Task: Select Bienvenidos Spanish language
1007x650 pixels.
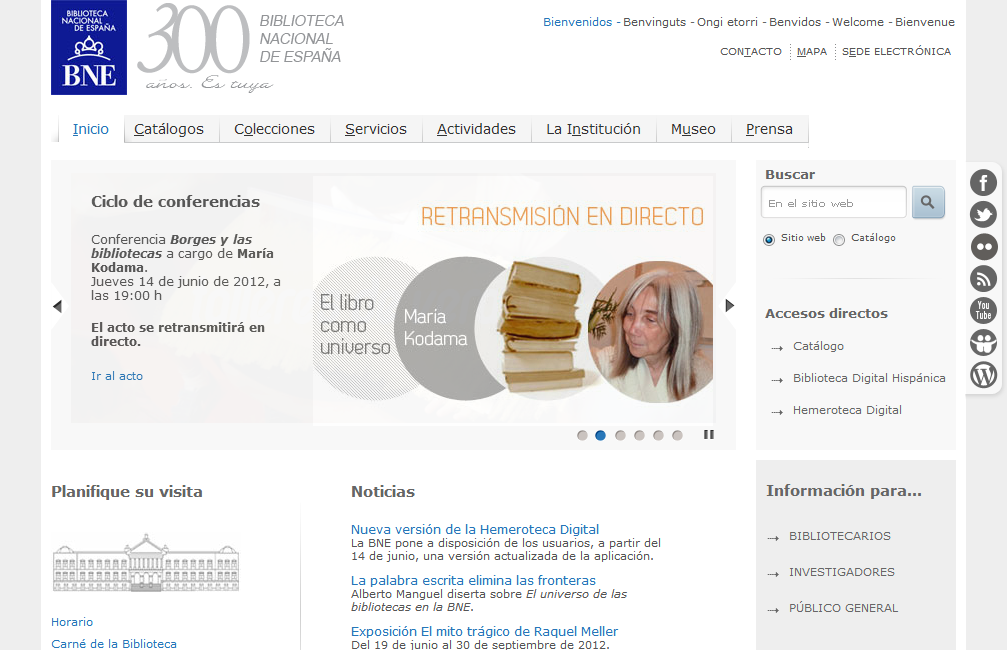Action: 577,22
